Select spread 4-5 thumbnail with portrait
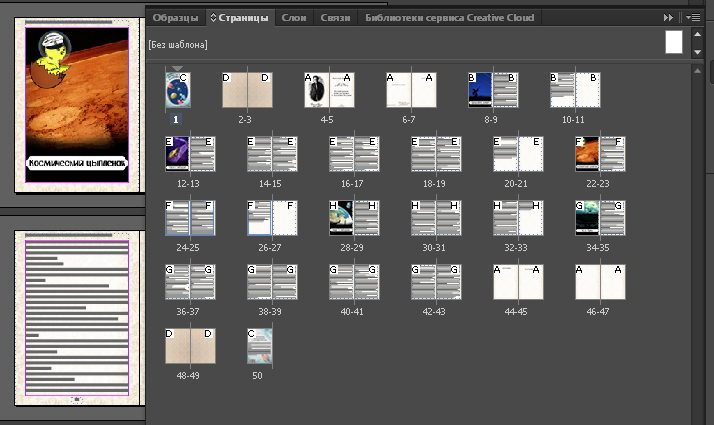The image size is (714, 425). pos(330,90)
